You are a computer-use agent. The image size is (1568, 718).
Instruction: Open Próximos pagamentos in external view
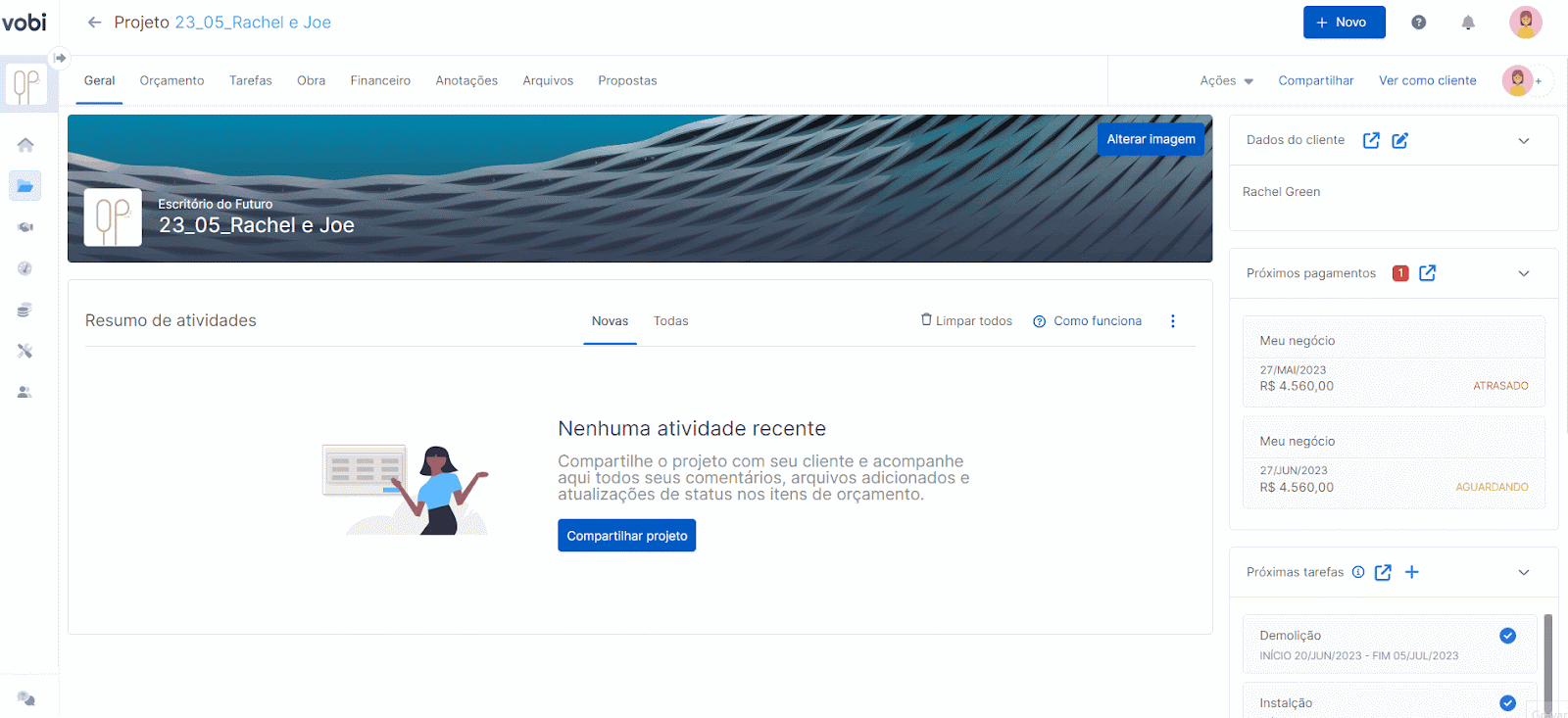click(1428, 273)
